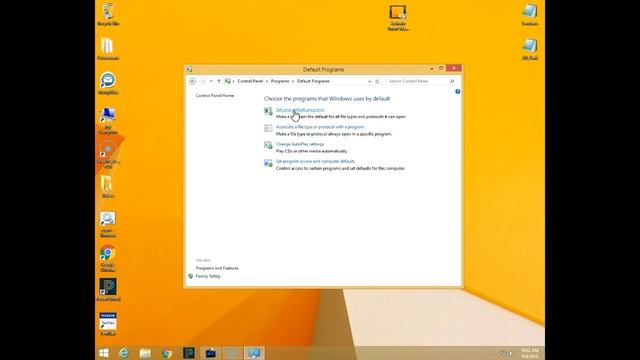Click the Refresh button in address bar
The image size is (640, 360).
[377, 81]
